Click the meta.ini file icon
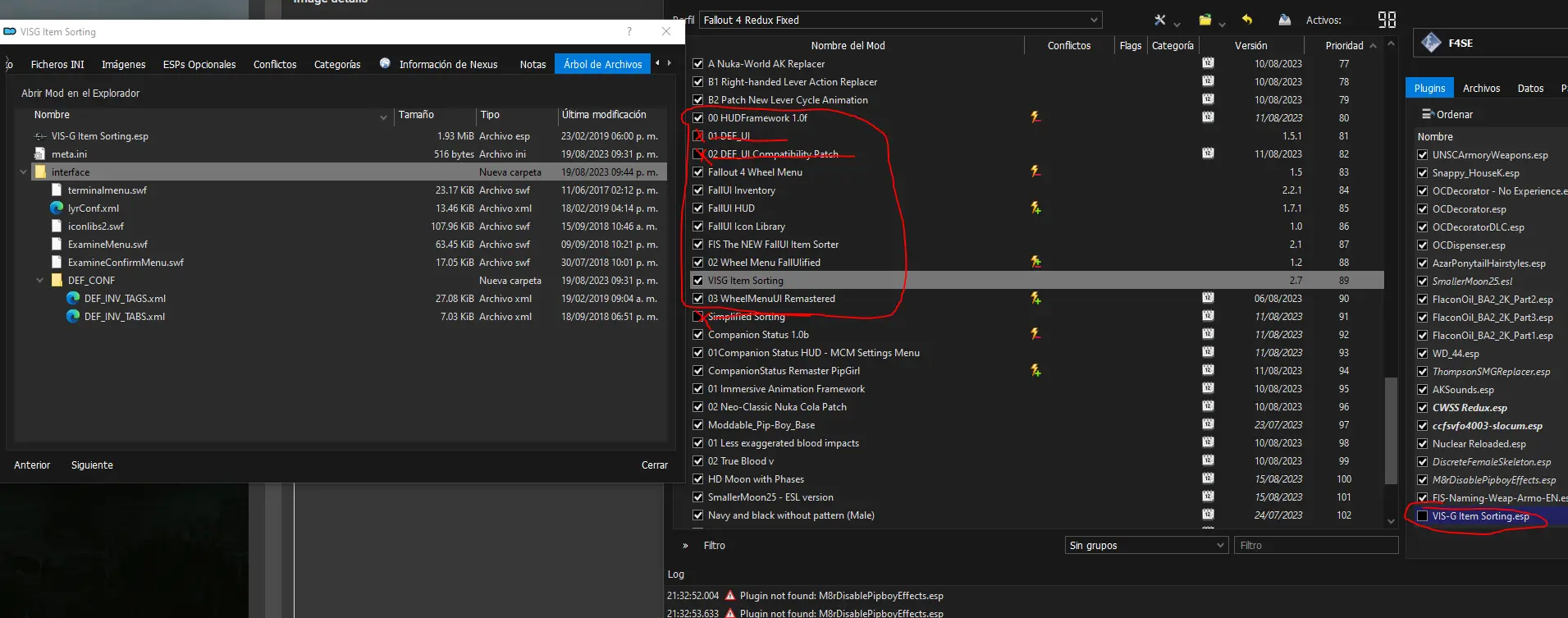 click(x=39, y=153)
